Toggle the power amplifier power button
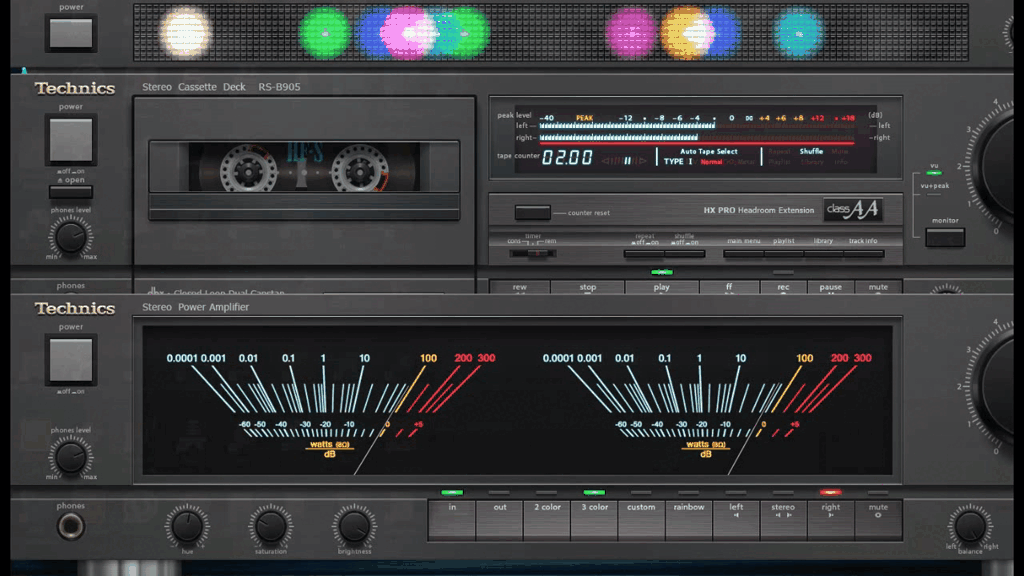The width and height of the screenshot is (1024, 576). 71,359
